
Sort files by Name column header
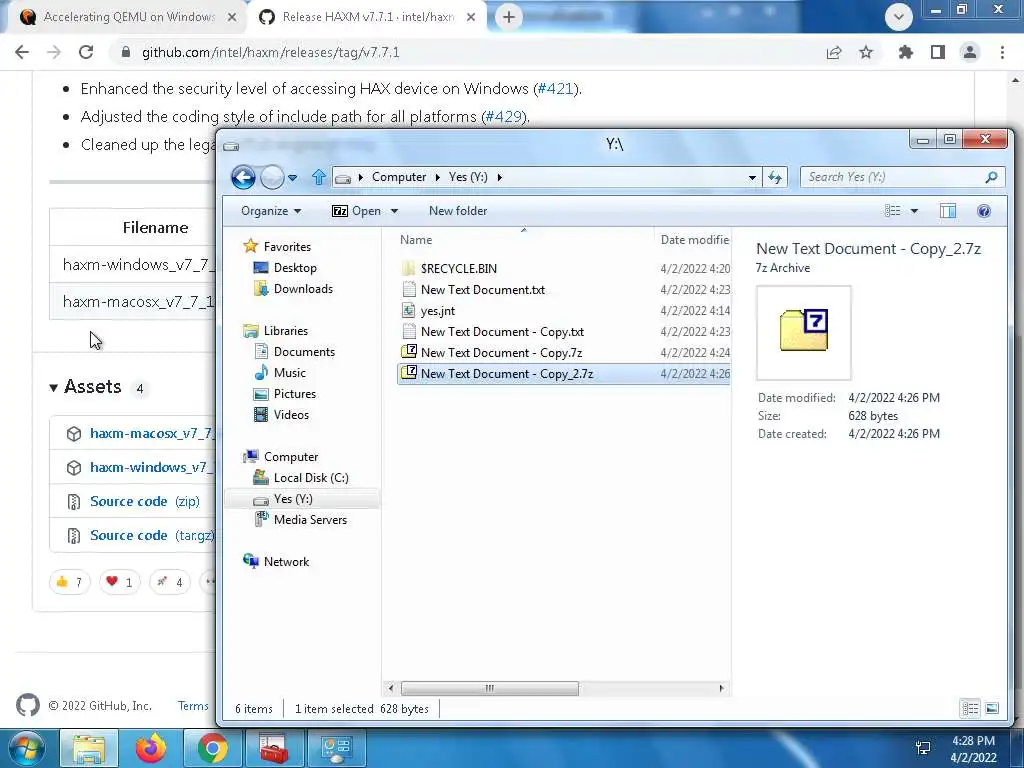(416, 240)
